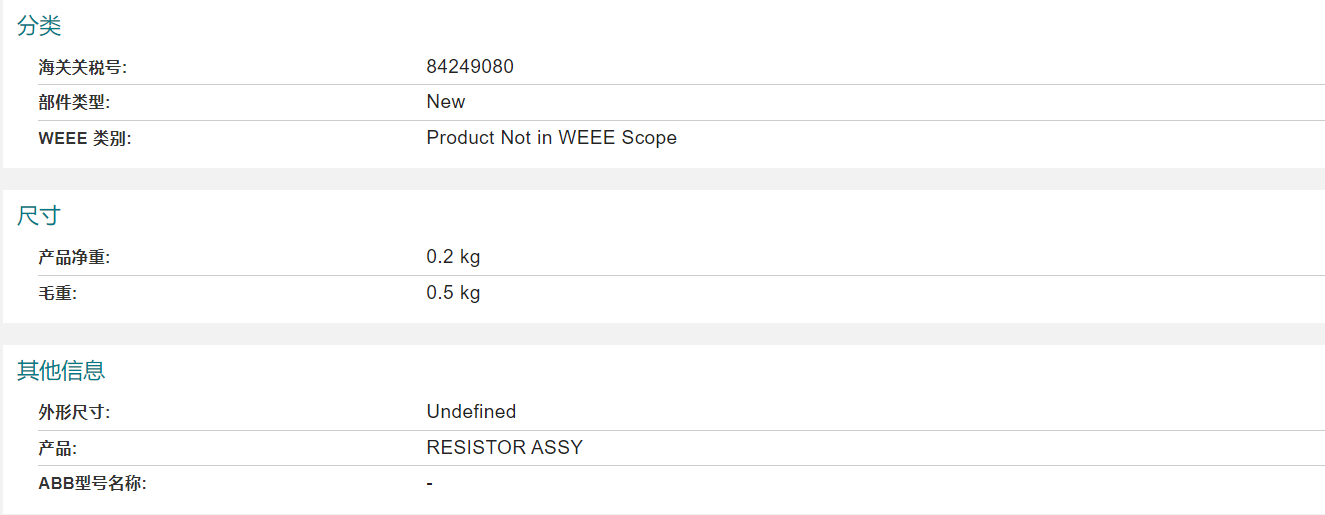Click the WEEE 类别 label
This screenshot has height=515, width=1325.
tap(85, 138)
